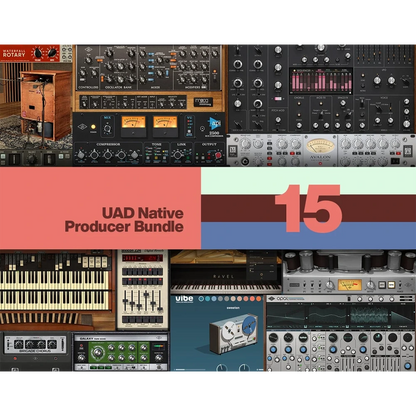This screenshot has height=416, width=416.
Task: Toggle the pink switch below the synth knobs
Action: point(278,99)
